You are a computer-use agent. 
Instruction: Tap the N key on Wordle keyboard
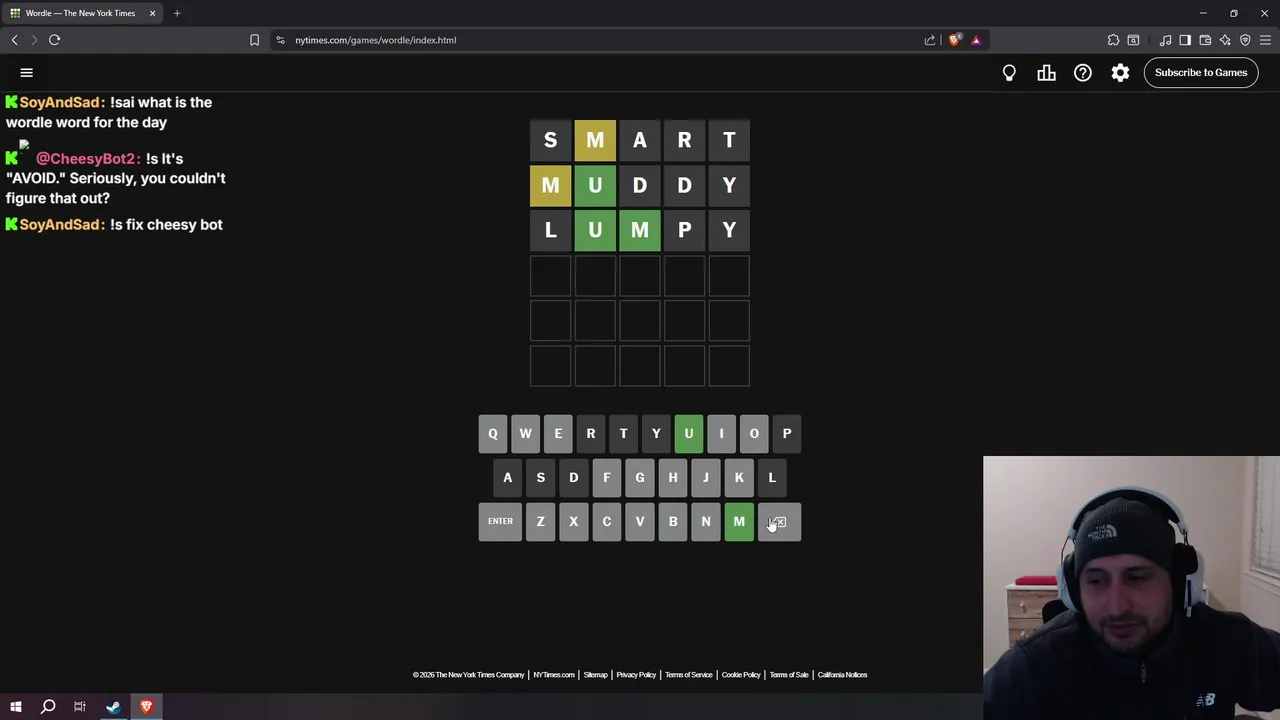tap(706, 521)
